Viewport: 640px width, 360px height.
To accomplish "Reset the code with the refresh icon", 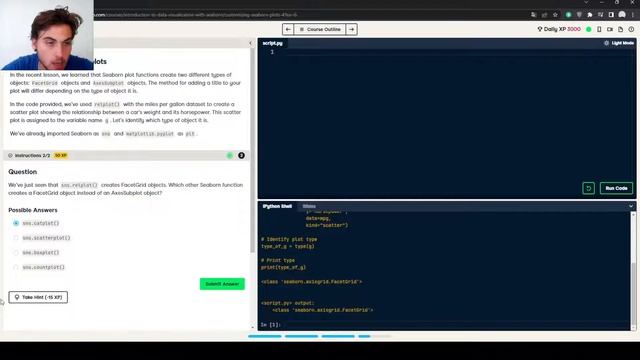I will (x=588, y=188).
